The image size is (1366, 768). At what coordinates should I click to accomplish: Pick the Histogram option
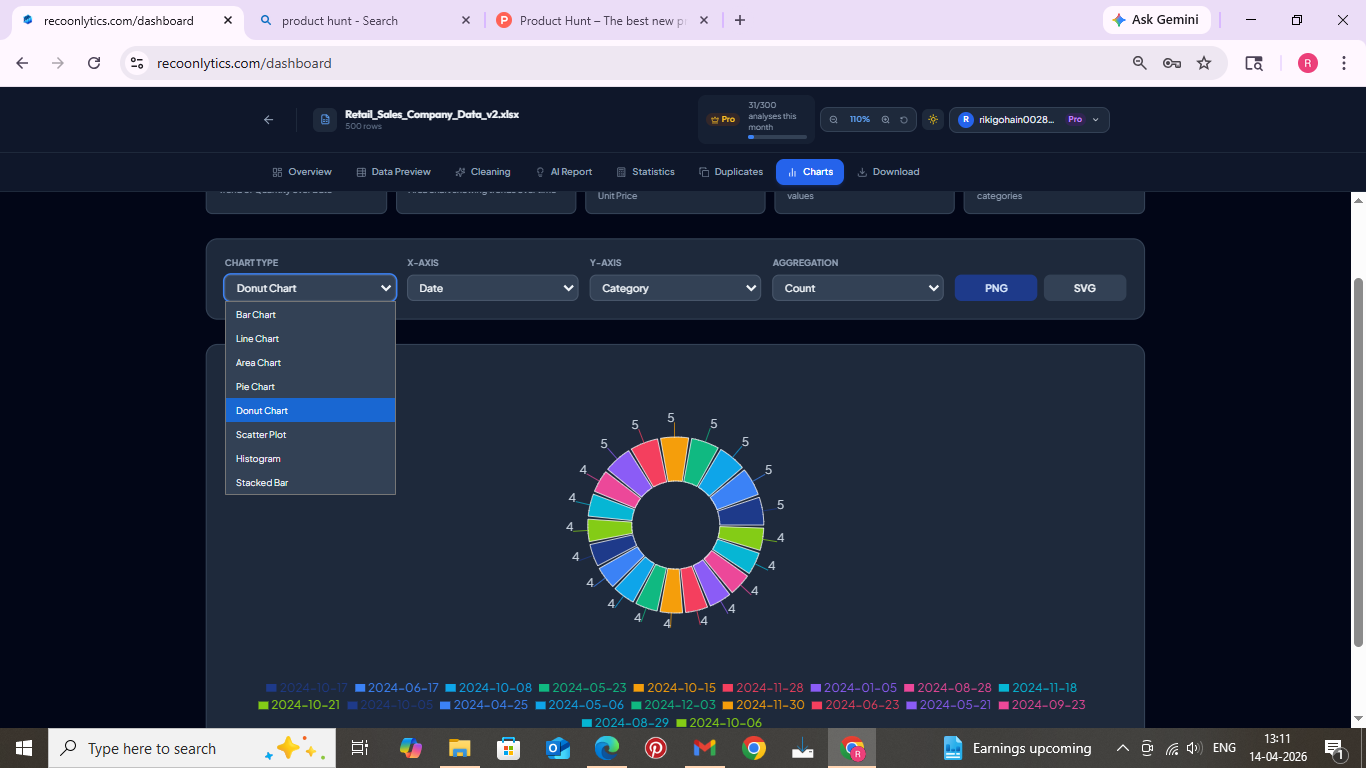pyautogui.click(x=310, y=459)
